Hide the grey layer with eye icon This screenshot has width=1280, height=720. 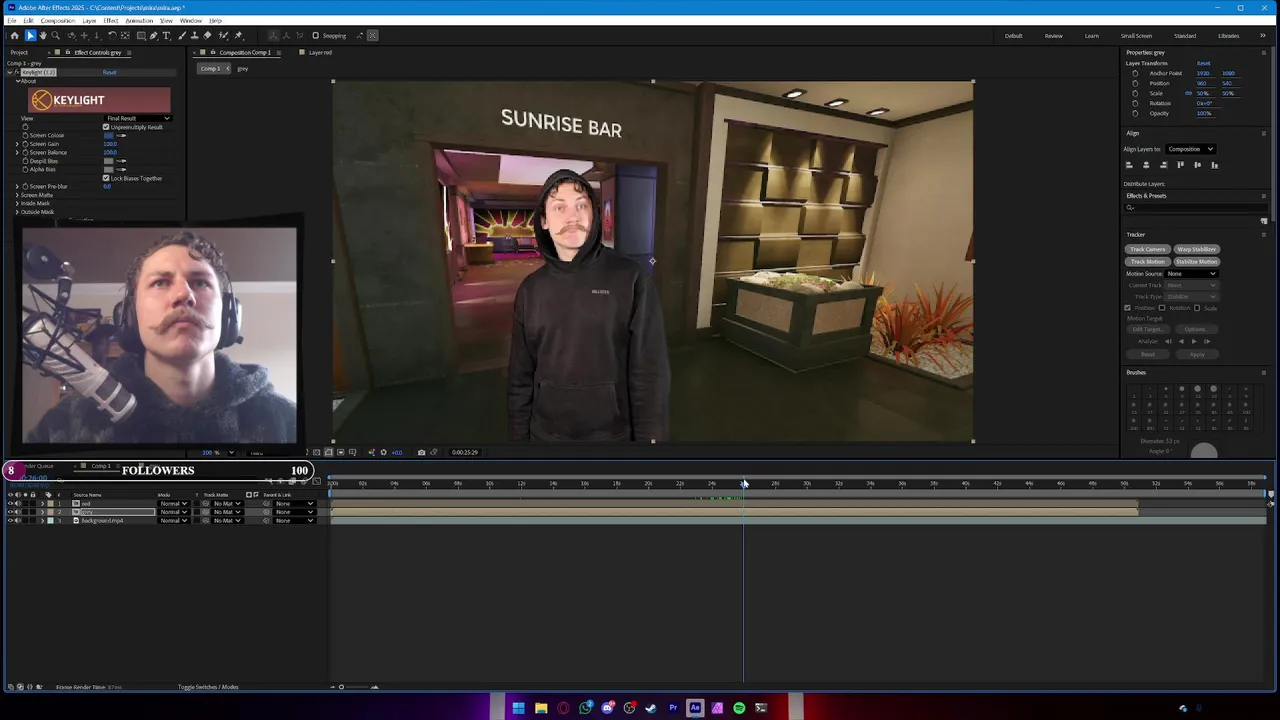11,512
